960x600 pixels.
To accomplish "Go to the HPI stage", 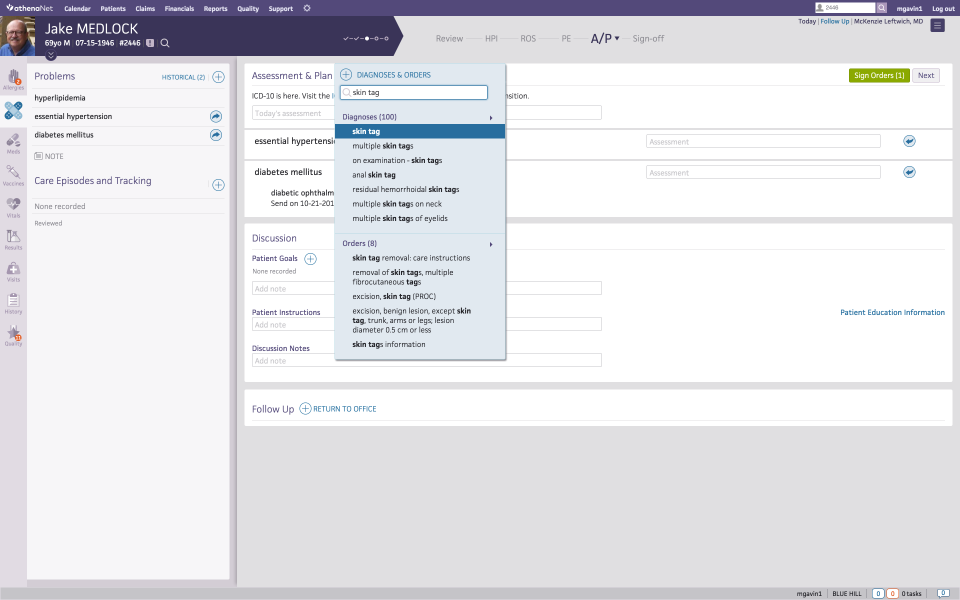I will tap(491, 39).
